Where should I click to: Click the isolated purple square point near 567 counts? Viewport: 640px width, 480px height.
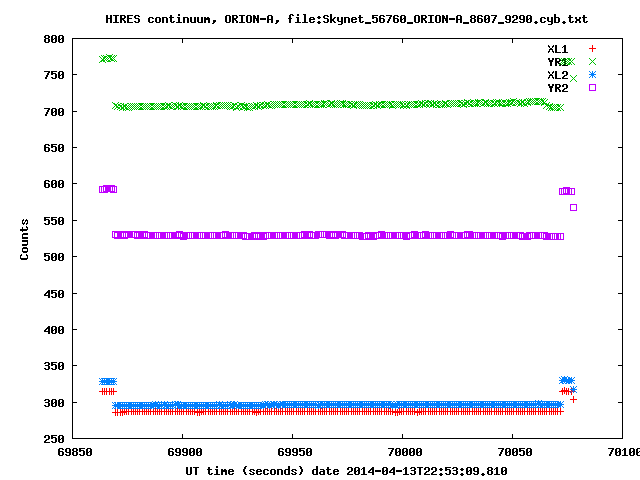point(573,207)
